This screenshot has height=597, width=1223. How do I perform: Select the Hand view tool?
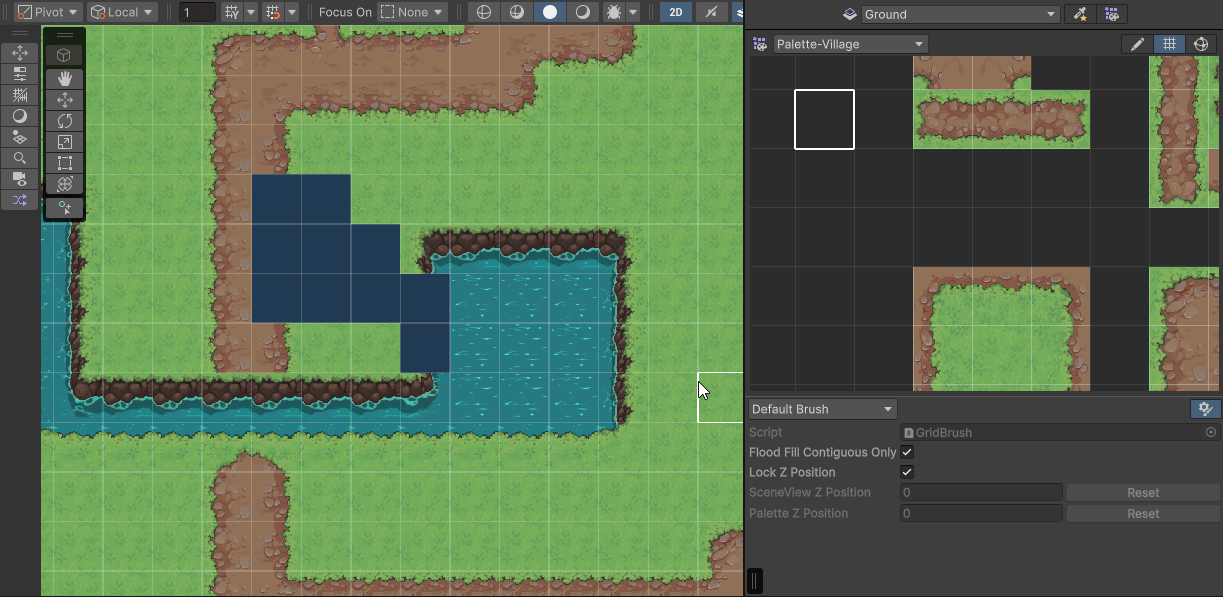pos(64,78)
